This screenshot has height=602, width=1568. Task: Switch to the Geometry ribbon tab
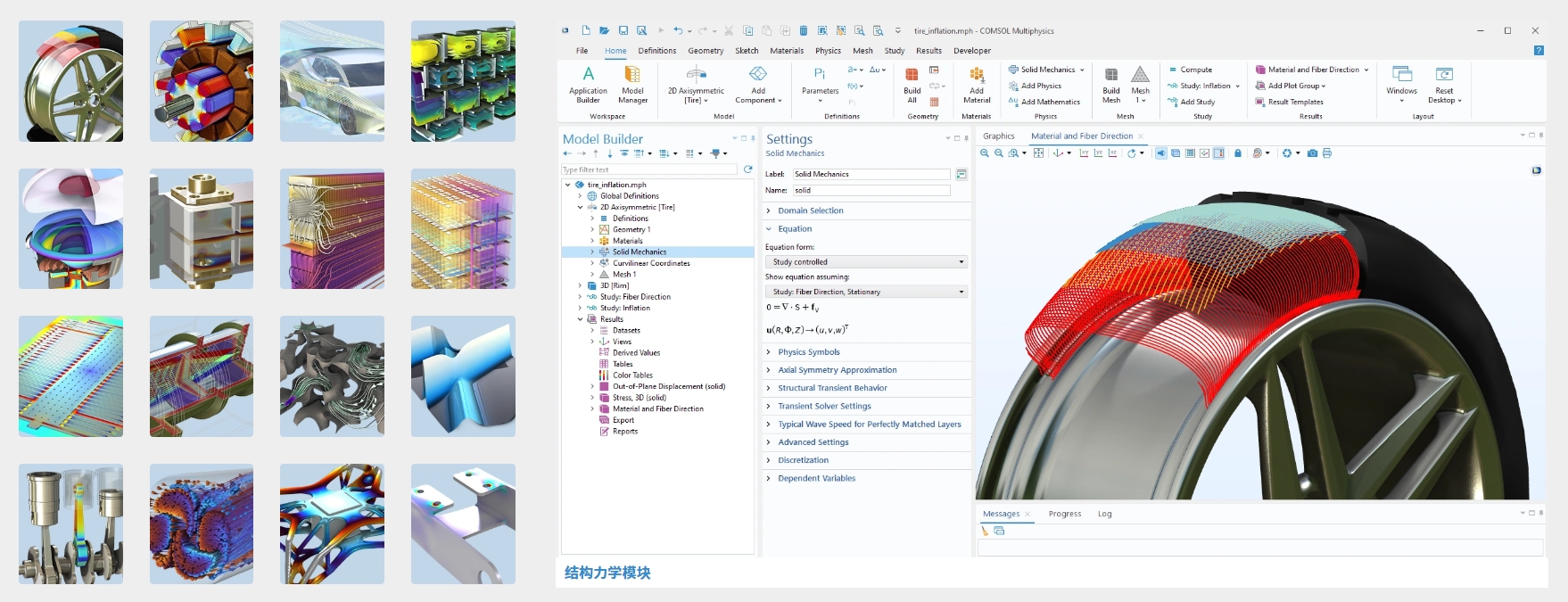pos(706,51)
